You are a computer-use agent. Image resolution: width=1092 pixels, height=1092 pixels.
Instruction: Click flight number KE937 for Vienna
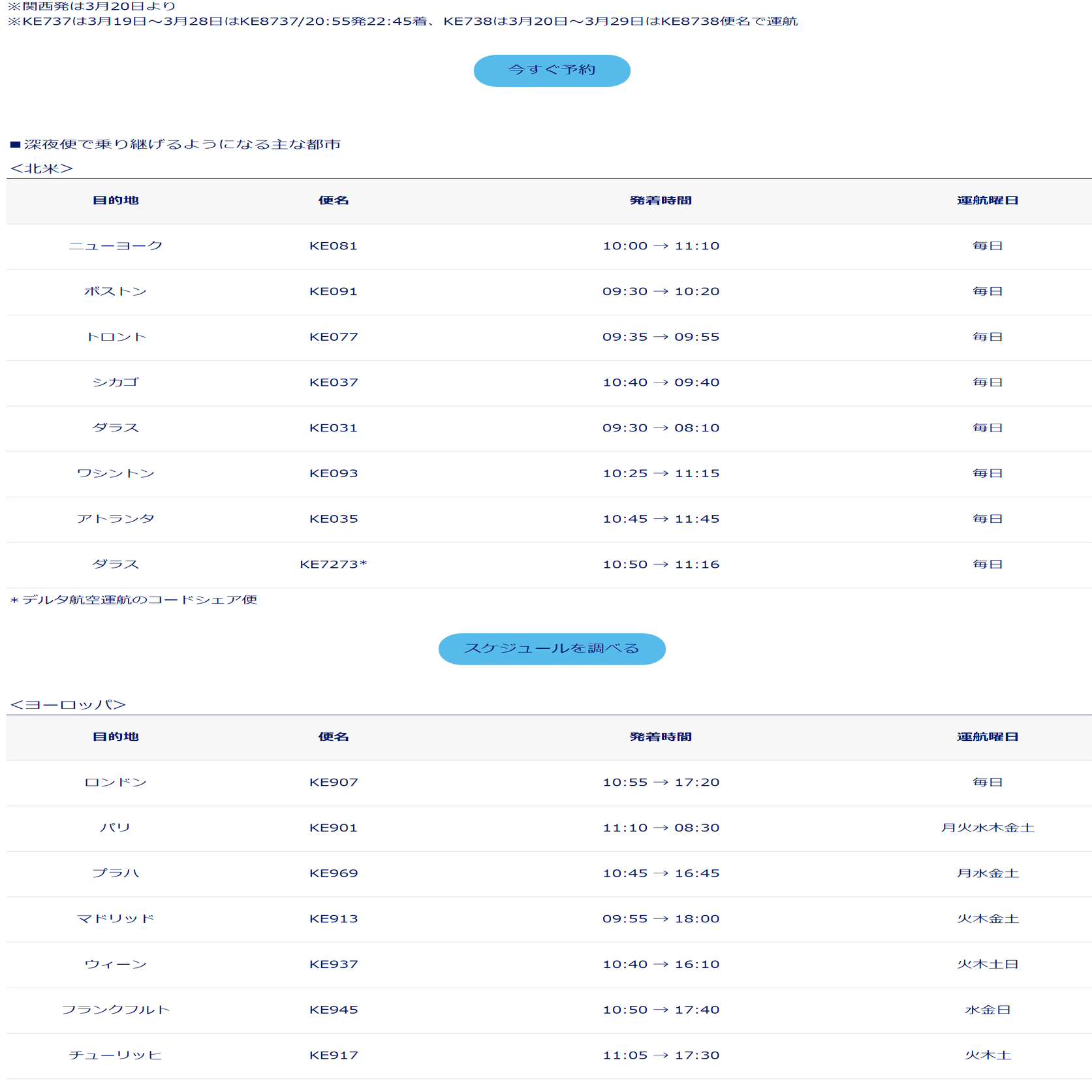(x=333, y=965)
